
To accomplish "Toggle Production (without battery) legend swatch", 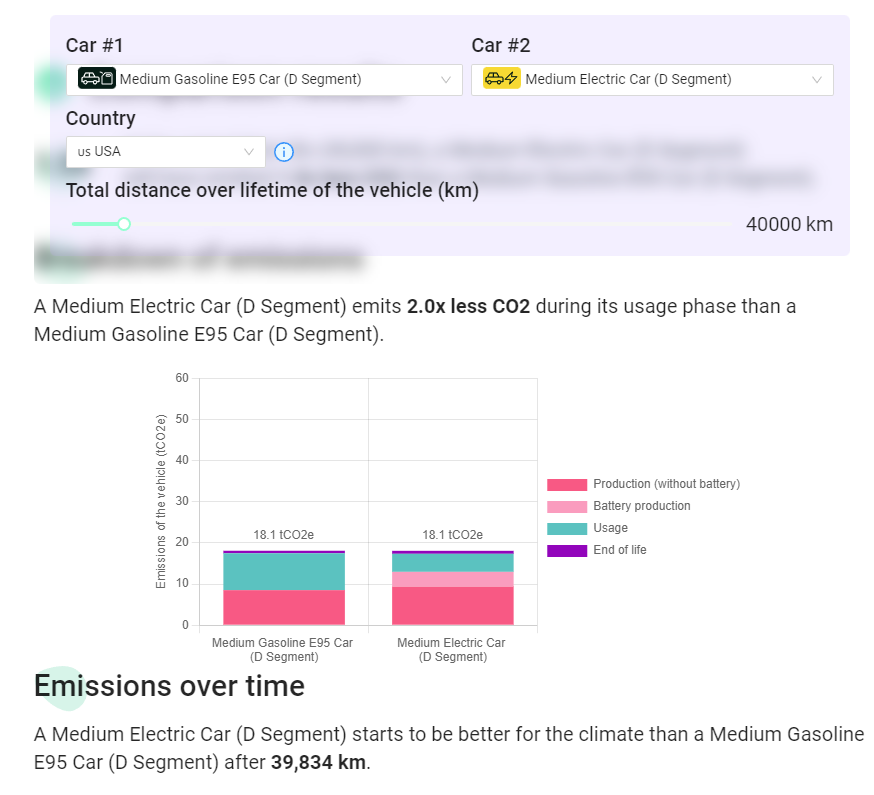I will coord(567,484).
